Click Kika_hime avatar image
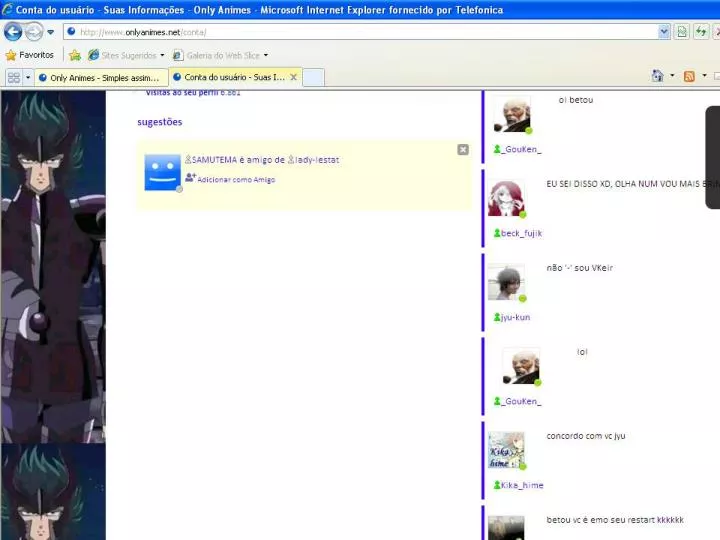Screen dimensions: 720x540 pos(506,450)
